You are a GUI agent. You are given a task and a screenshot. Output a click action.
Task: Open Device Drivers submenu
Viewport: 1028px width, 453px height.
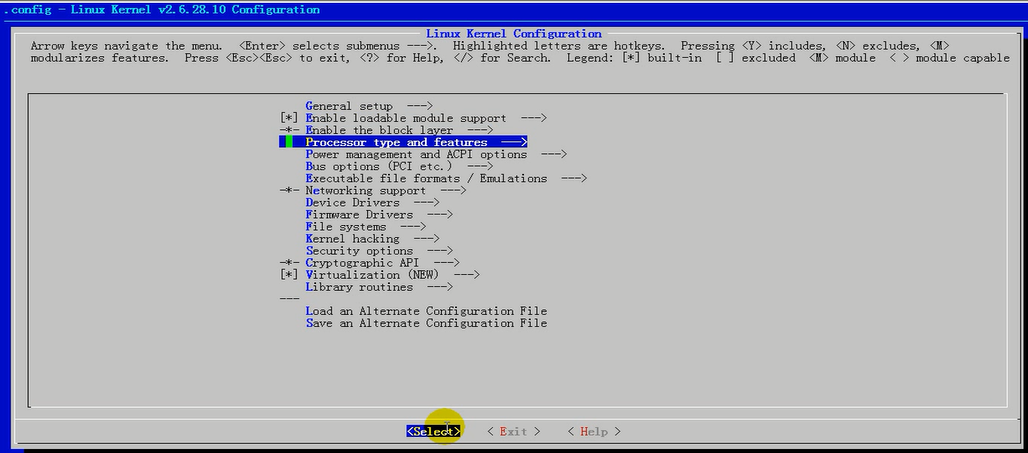tap(372, 203)
